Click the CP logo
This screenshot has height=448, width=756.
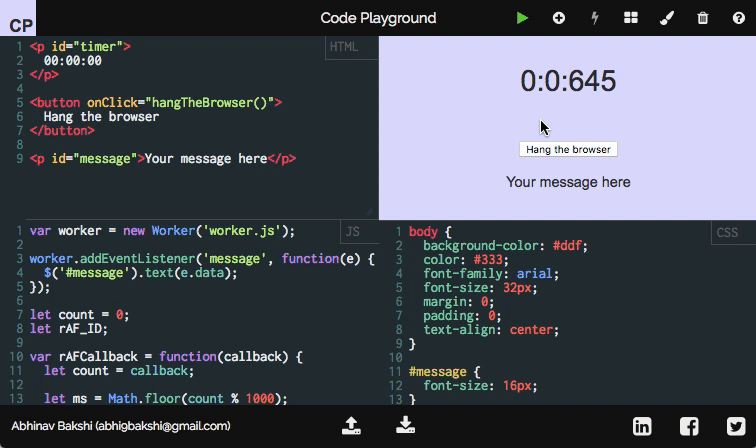coord(18,18)
